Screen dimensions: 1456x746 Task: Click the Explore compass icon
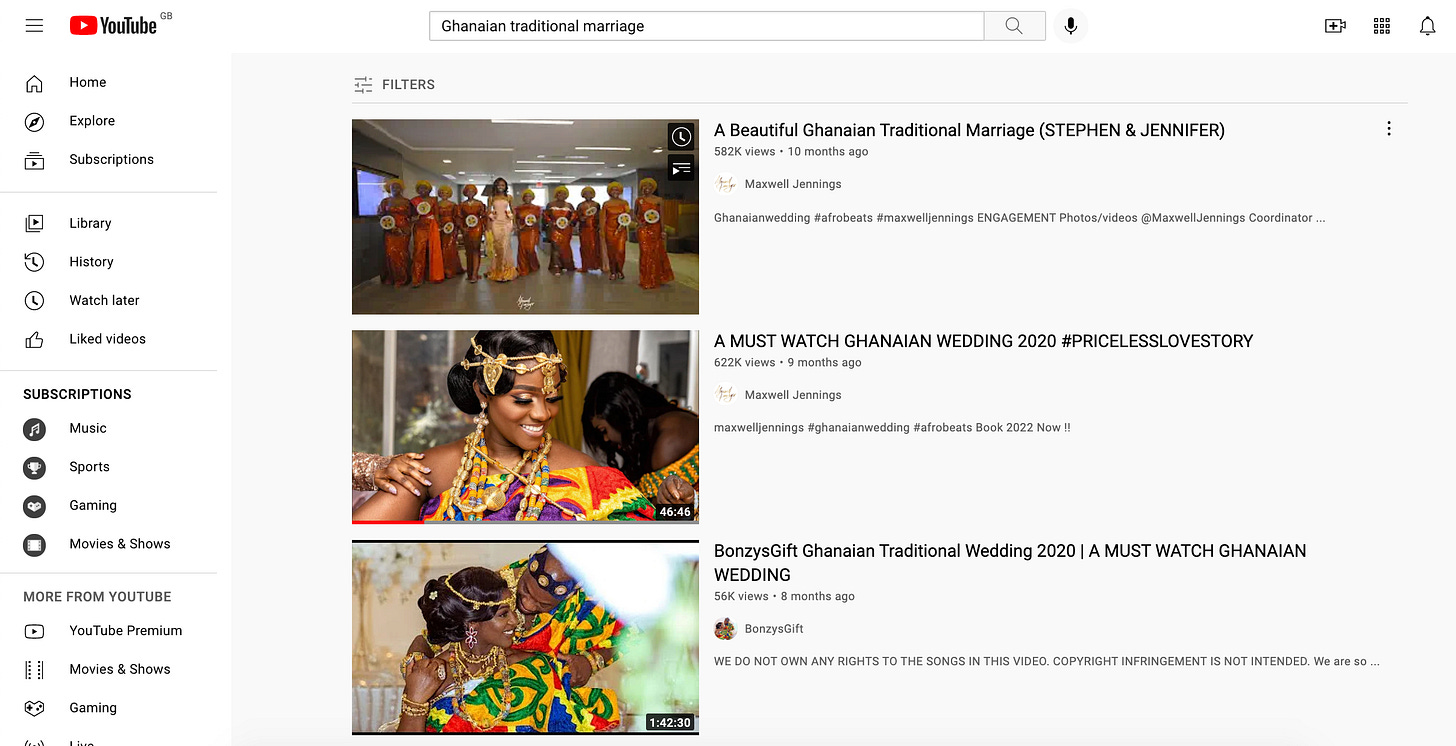click(34, 121)
